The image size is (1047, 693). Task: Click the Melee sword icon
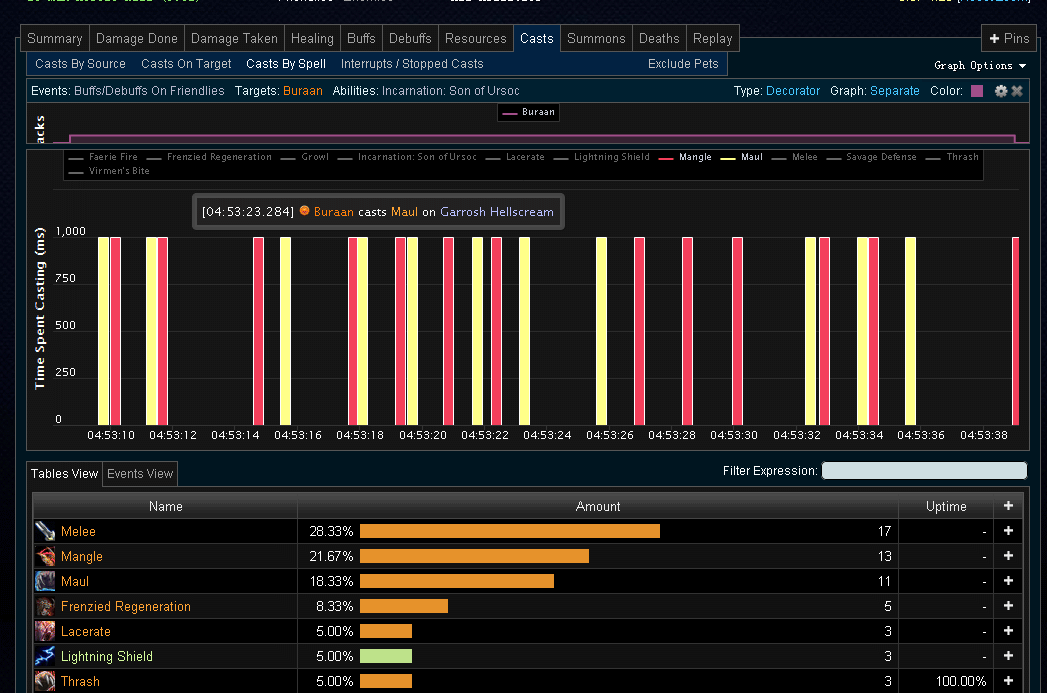pos(45,531)
